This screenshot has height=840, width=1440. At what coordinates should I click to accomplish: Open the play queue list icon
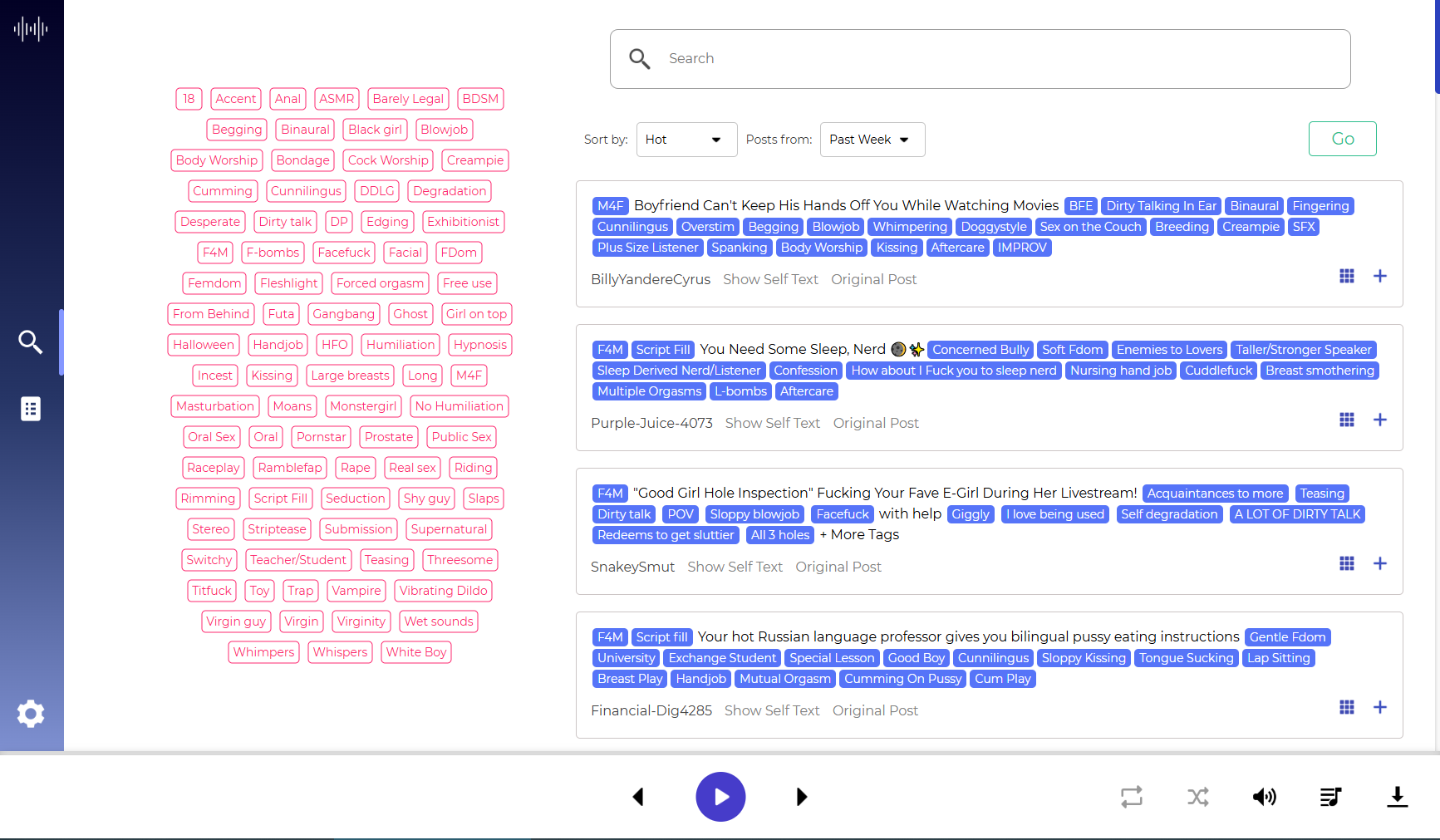[x=1330, y=797]
